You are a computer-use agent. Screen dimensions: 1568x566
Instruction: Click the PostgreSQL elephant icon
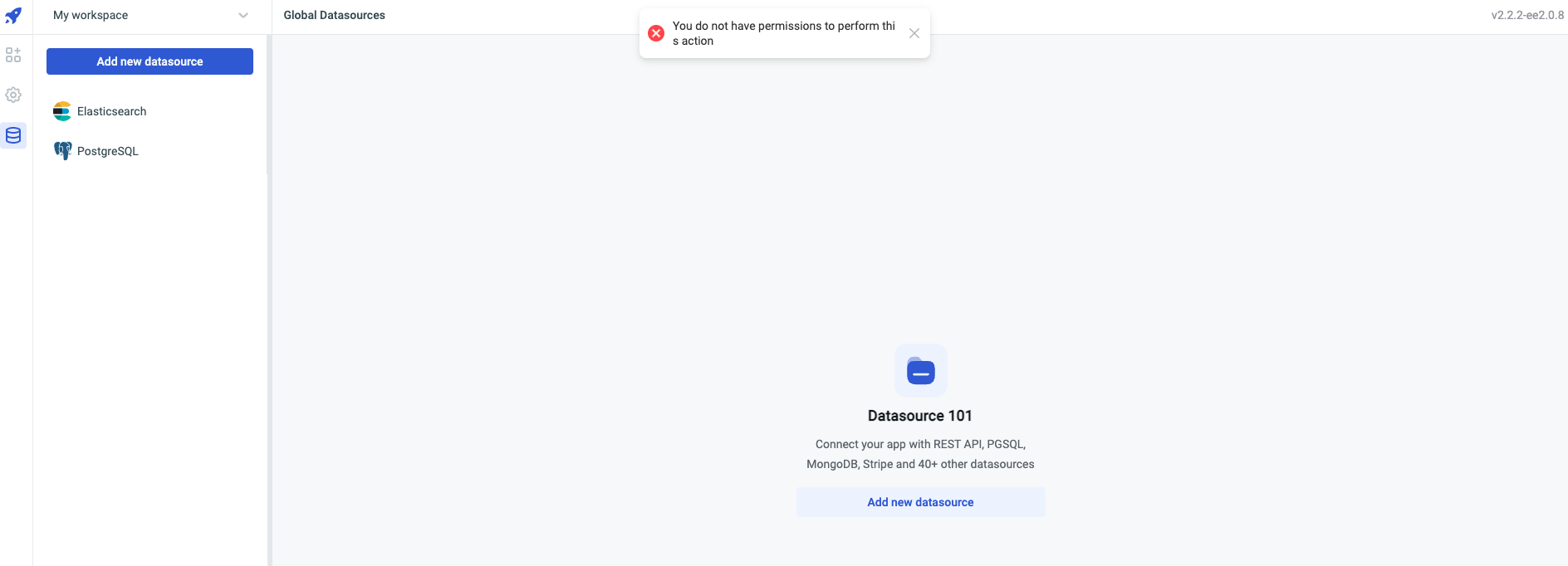coord(62,151)
